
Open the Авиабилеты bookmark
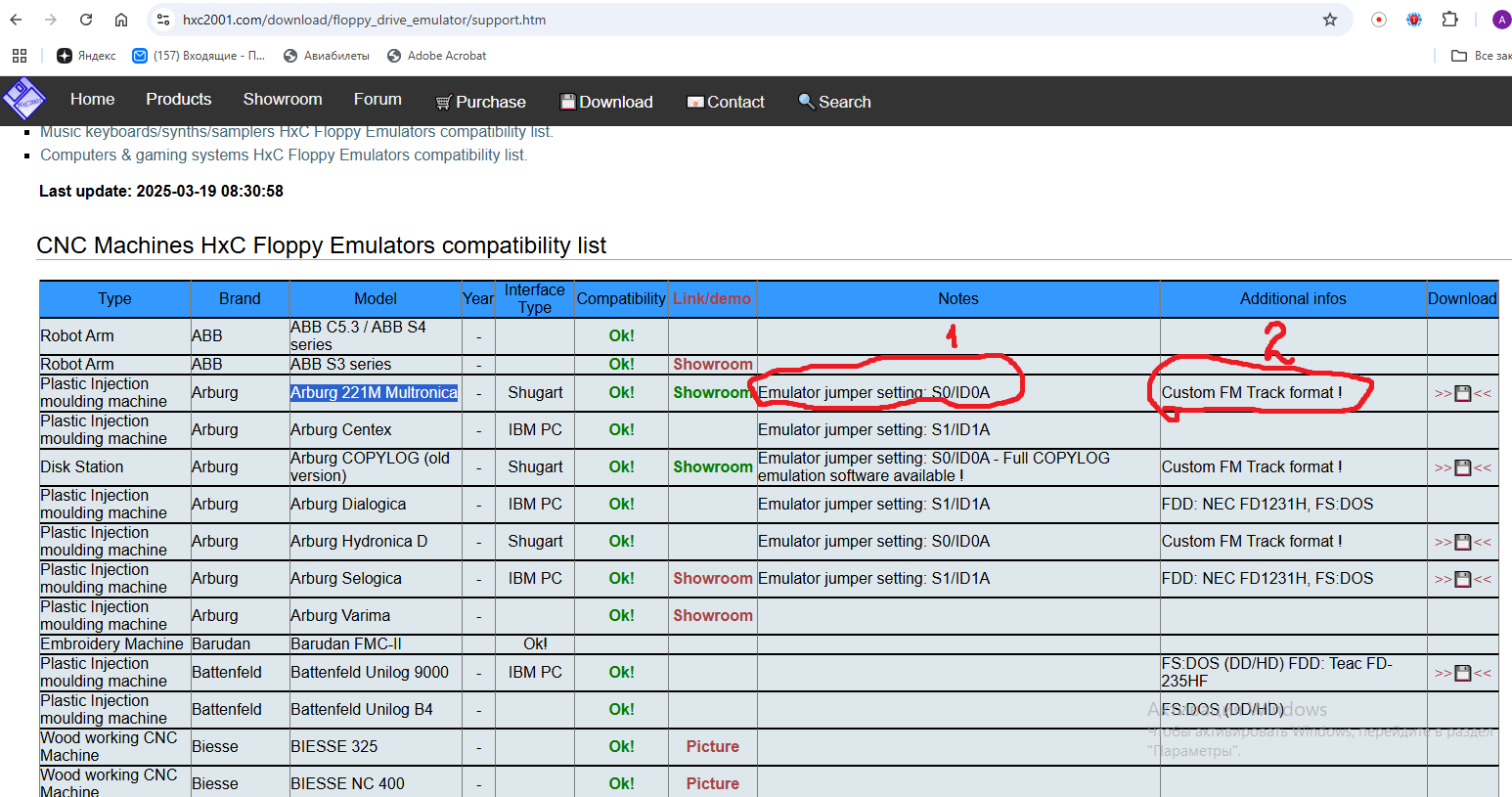(x=327, y=56)
